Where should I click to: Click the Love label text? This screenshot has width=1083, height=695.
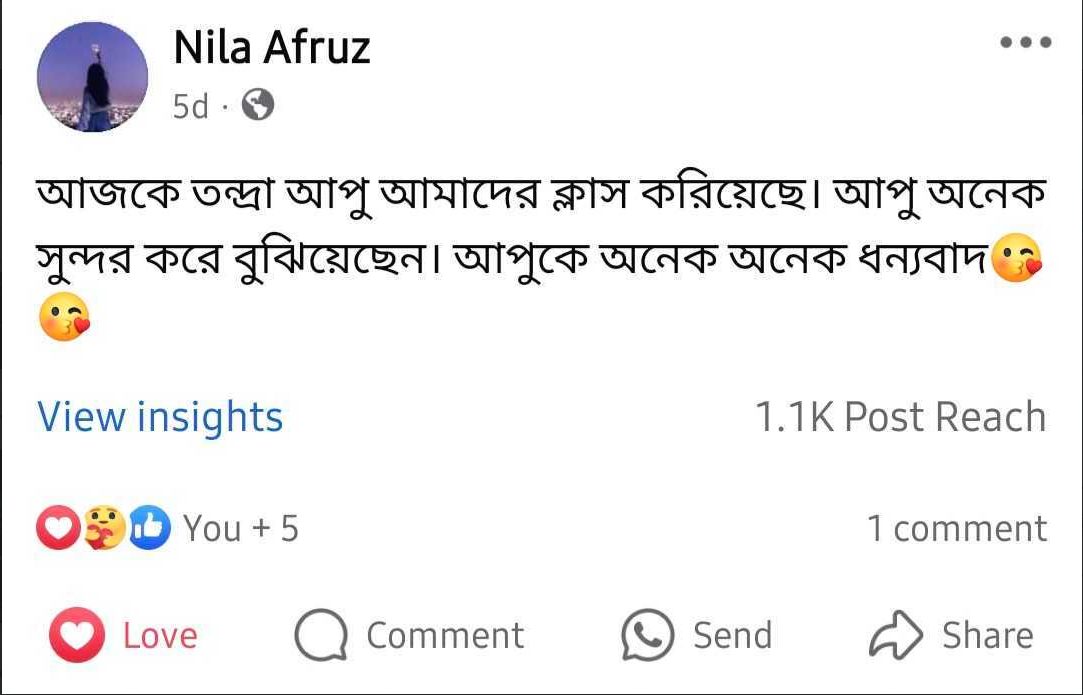point(160,636)
